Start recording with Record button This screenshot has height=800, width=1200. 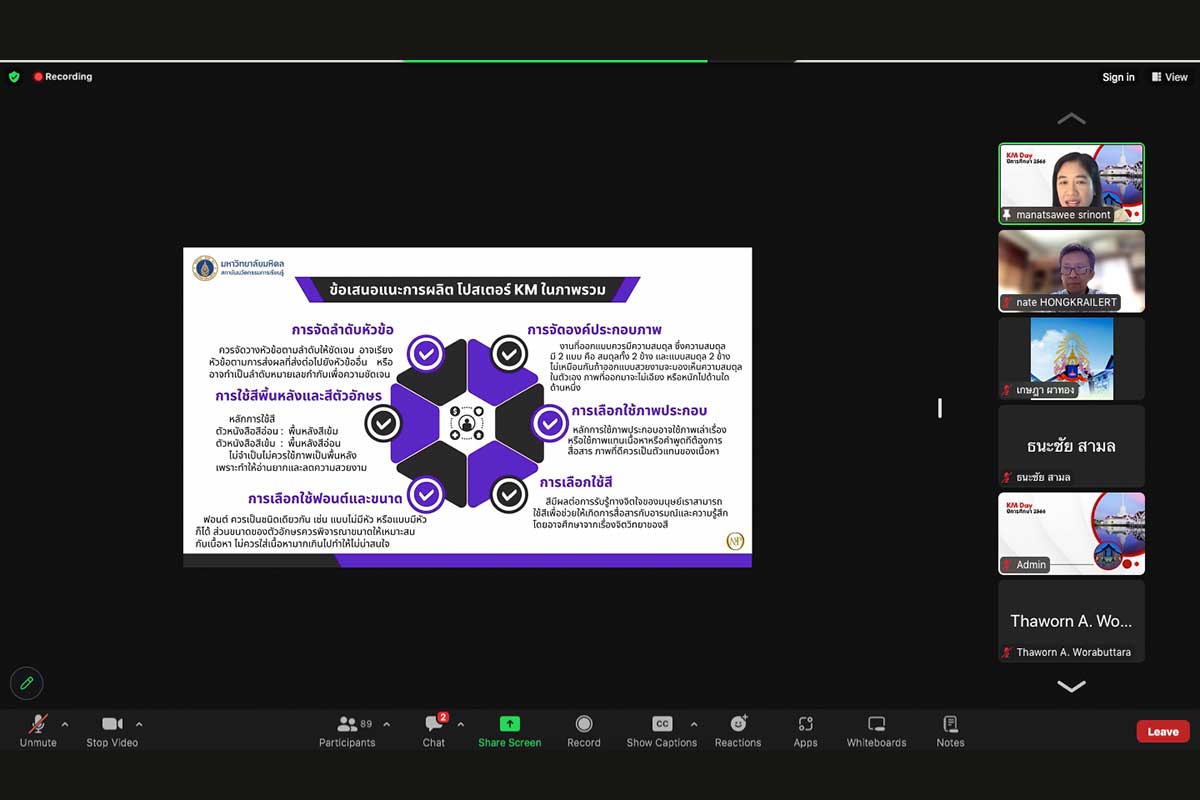(x=584, y=729)
